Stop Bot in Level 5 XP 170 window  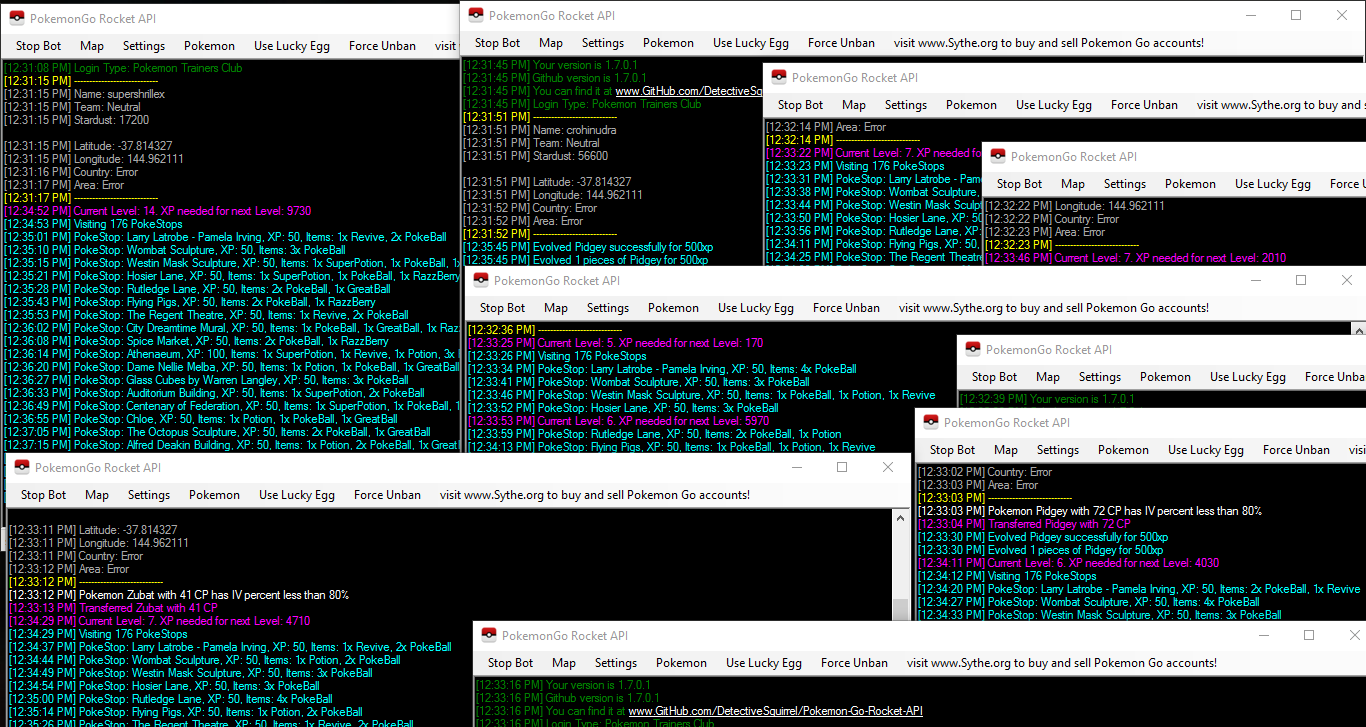503,308
